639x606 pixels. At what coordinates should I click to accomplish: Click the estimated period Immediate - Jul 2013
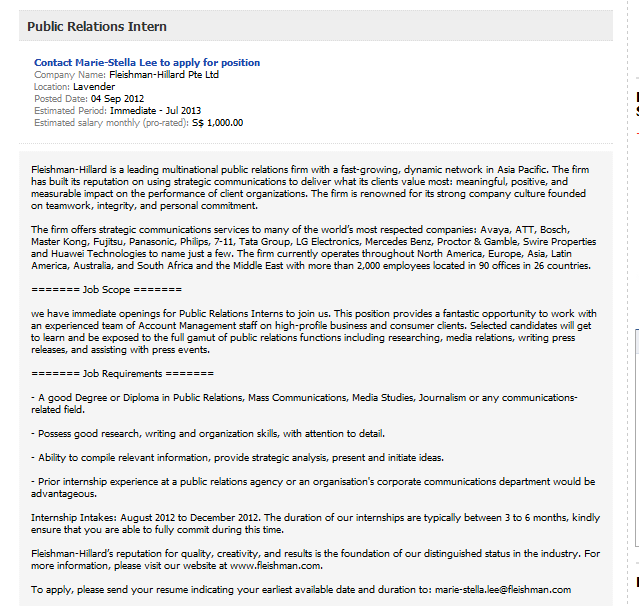tap(156, 111)
